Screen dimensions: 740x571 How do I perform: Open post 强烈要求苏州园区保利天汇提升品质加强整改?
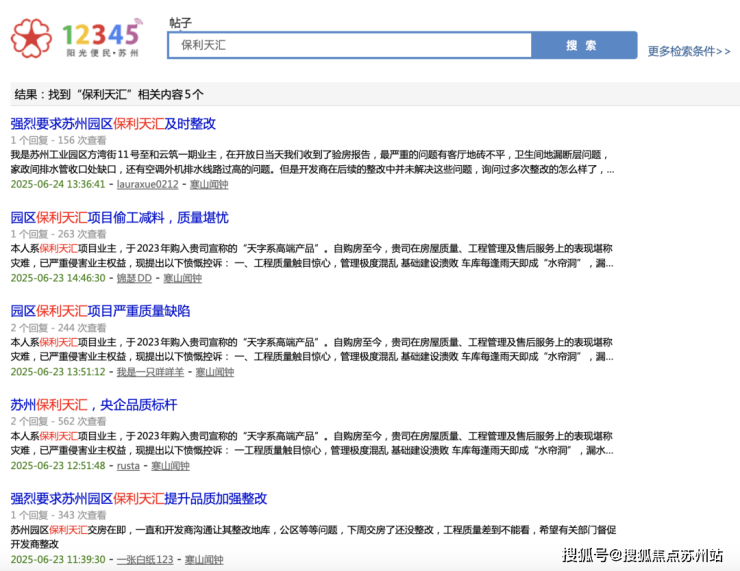(139, 498)
